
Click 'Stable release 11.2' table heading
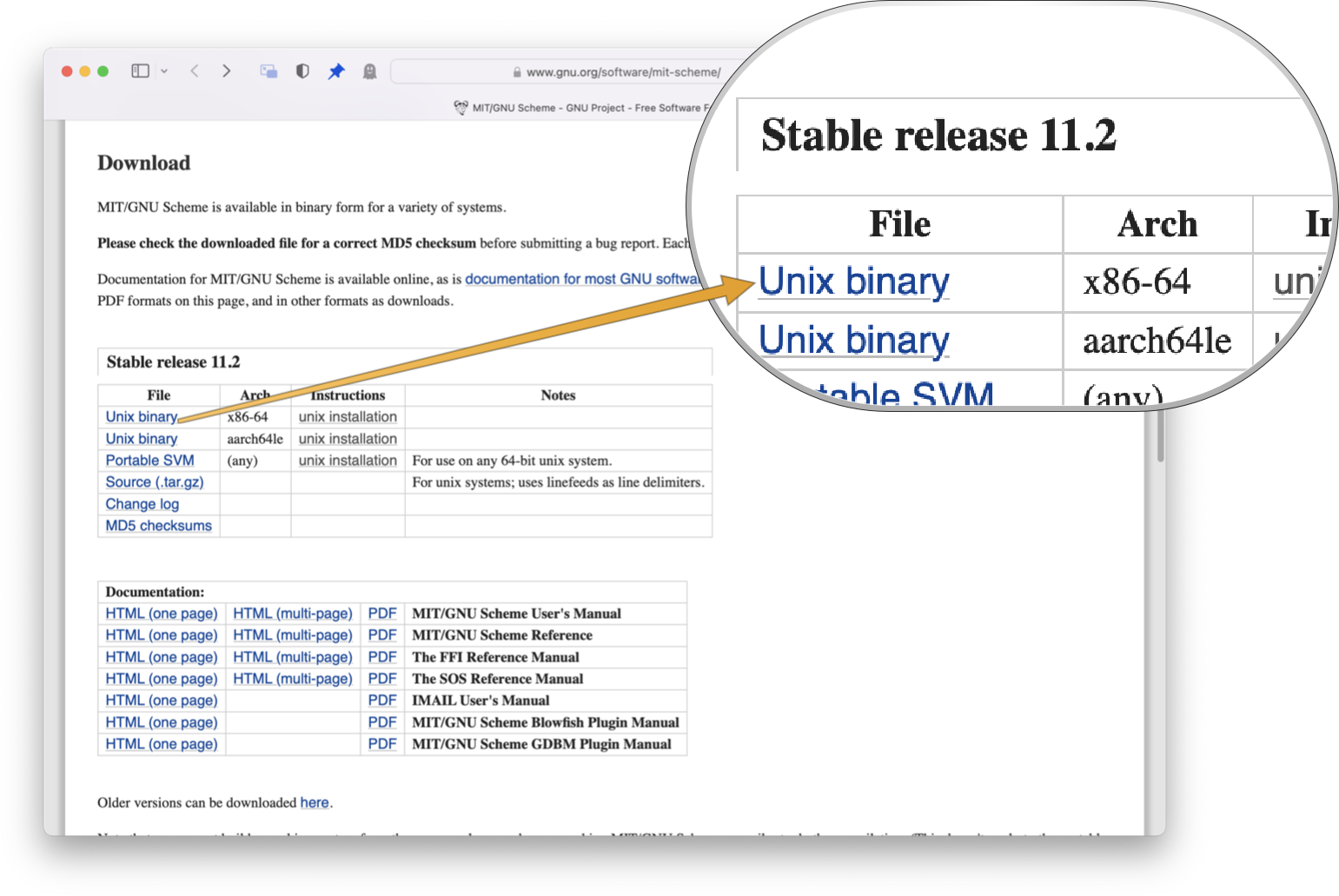click(x=174, y=362)
